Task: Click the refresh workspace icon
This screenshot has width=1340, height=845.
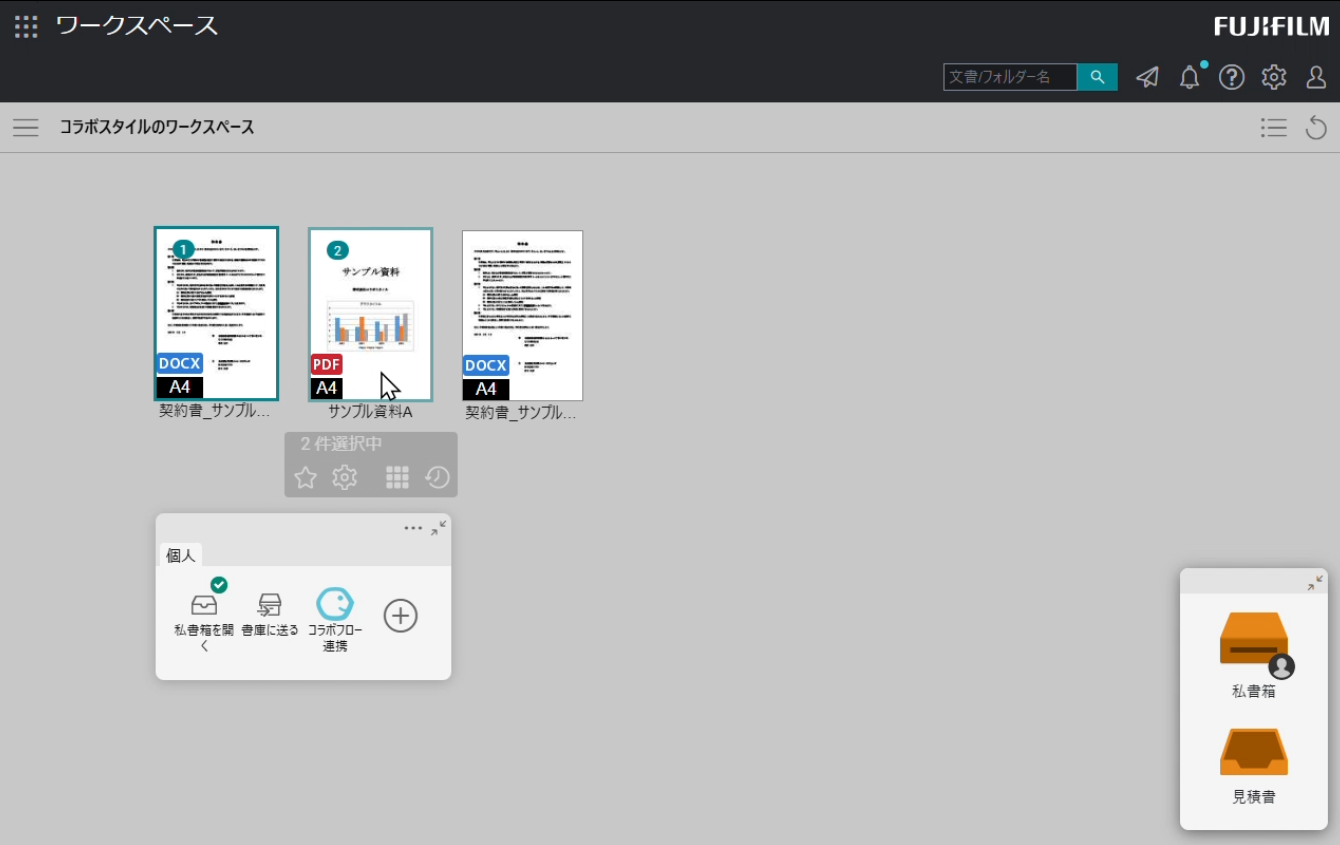Action: [1316, 128]
